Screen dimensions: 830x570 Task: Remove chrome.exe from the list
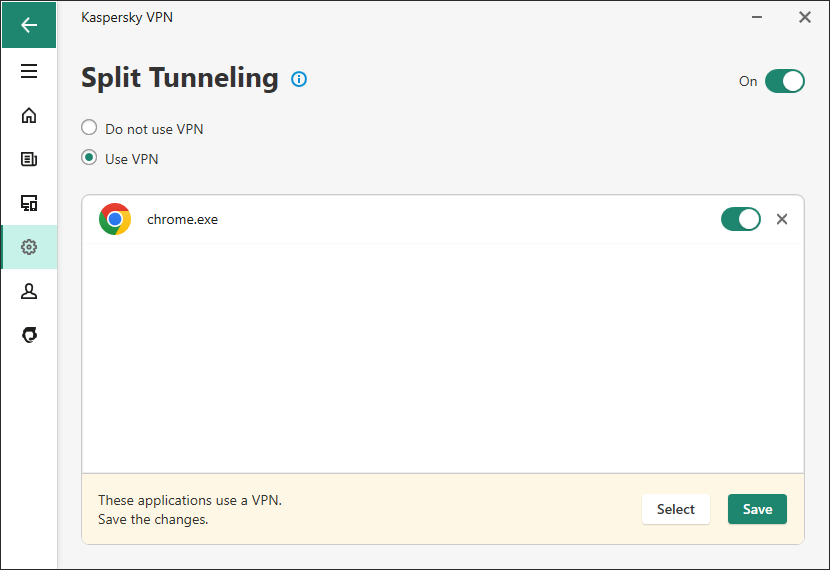pyautogui.click(x=782, y=219)
